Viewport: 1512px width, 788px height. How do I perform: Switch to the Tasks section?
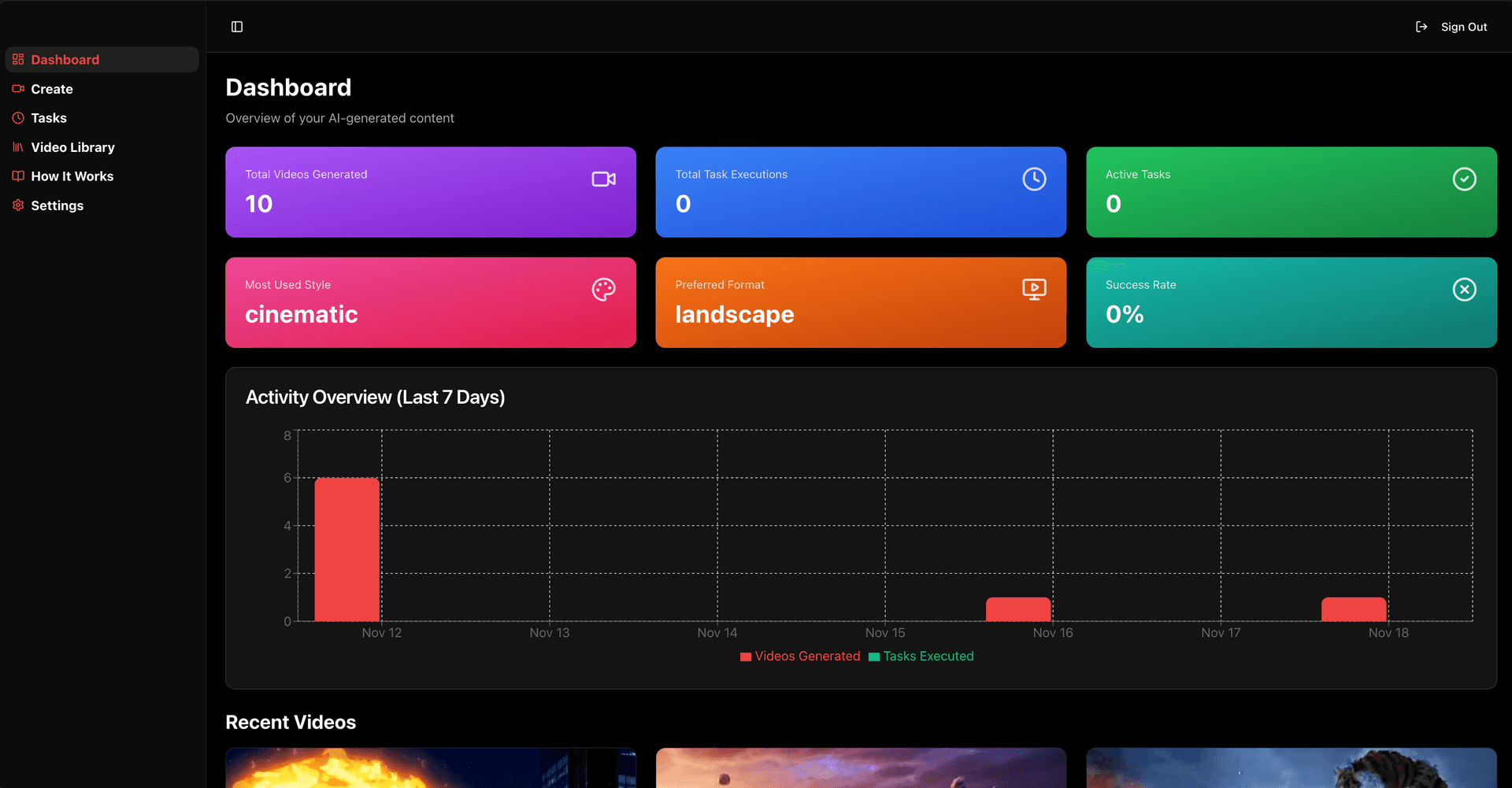tap(49, 118)
